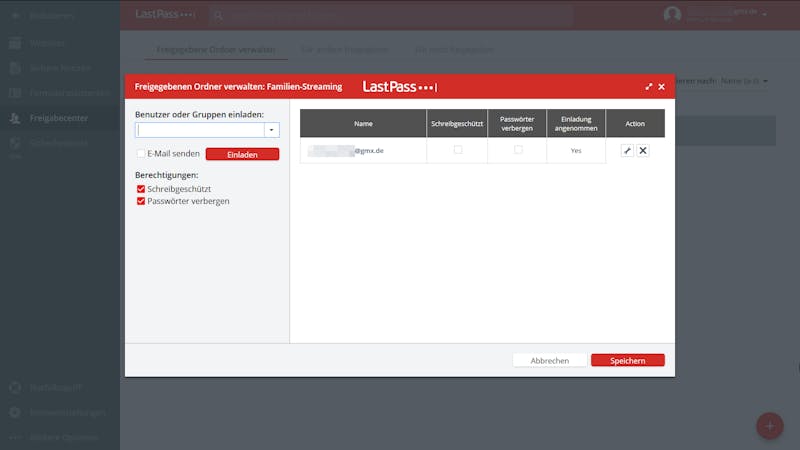The image size is (800, 450).
Task: Click the Benutzer oder Gruppen einladen label
Action: [x=199, y=115]
